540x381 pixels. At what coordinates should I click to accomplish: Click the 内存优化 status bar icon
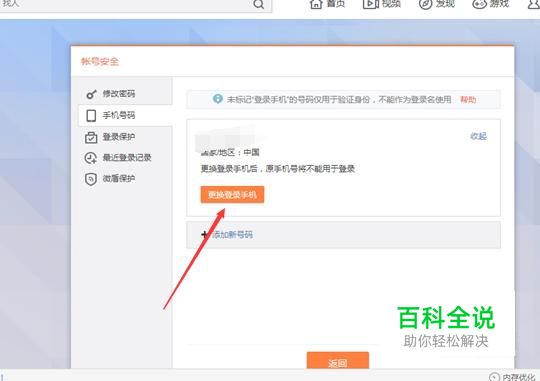(x=494, y=377)
